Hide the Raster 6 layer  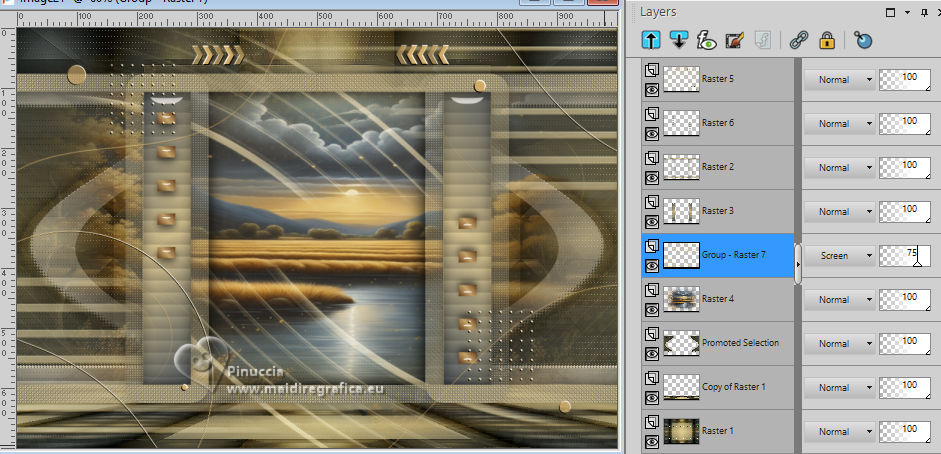pyautogui.click(x=652, y=133)
